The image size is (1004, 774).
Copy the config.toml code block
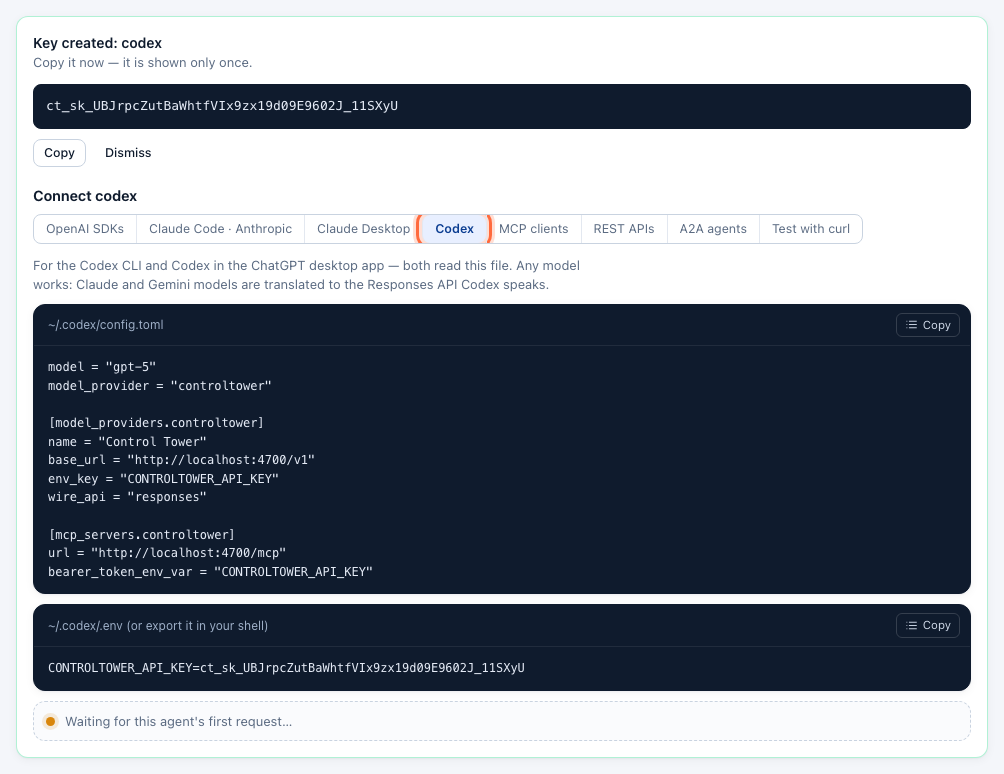(x=928, y=325)
